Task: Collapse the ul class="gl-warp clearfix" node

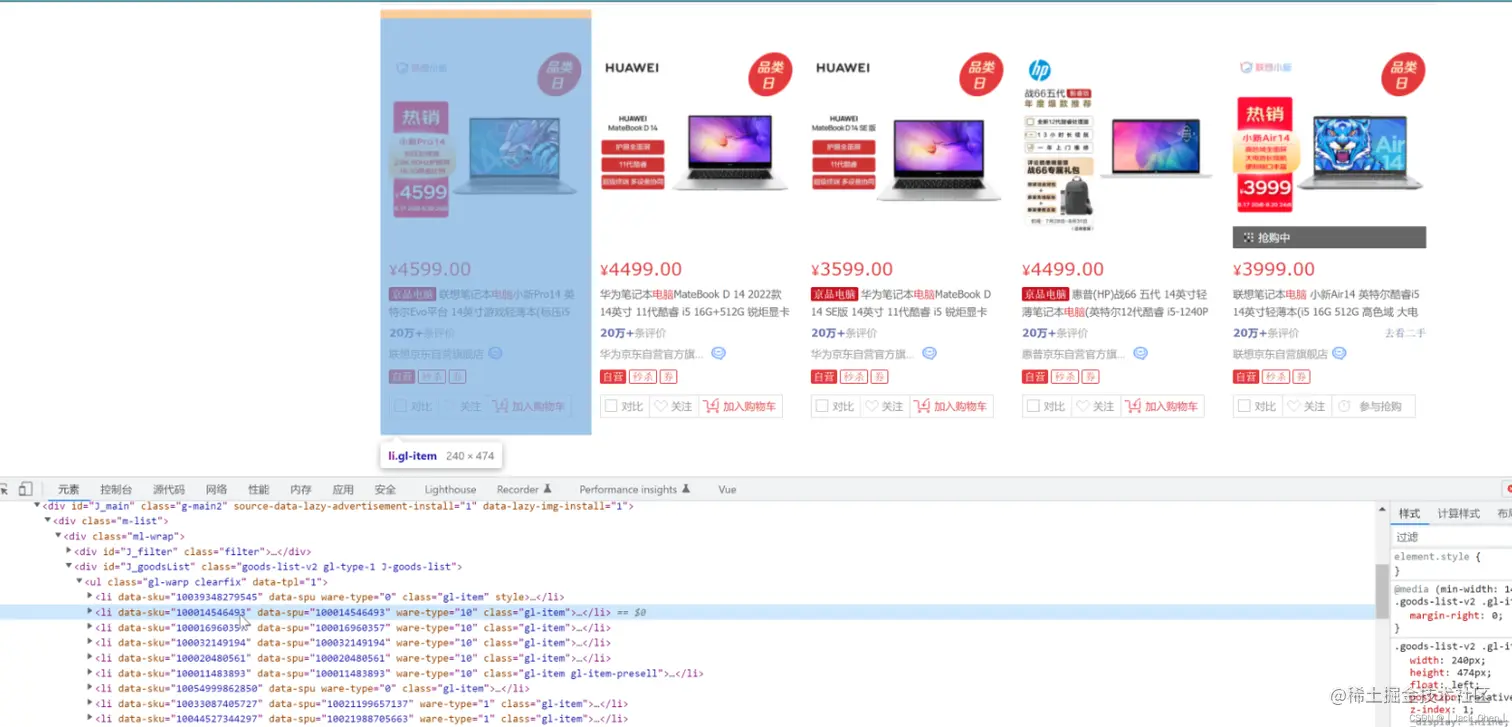Action: (80, 581)
